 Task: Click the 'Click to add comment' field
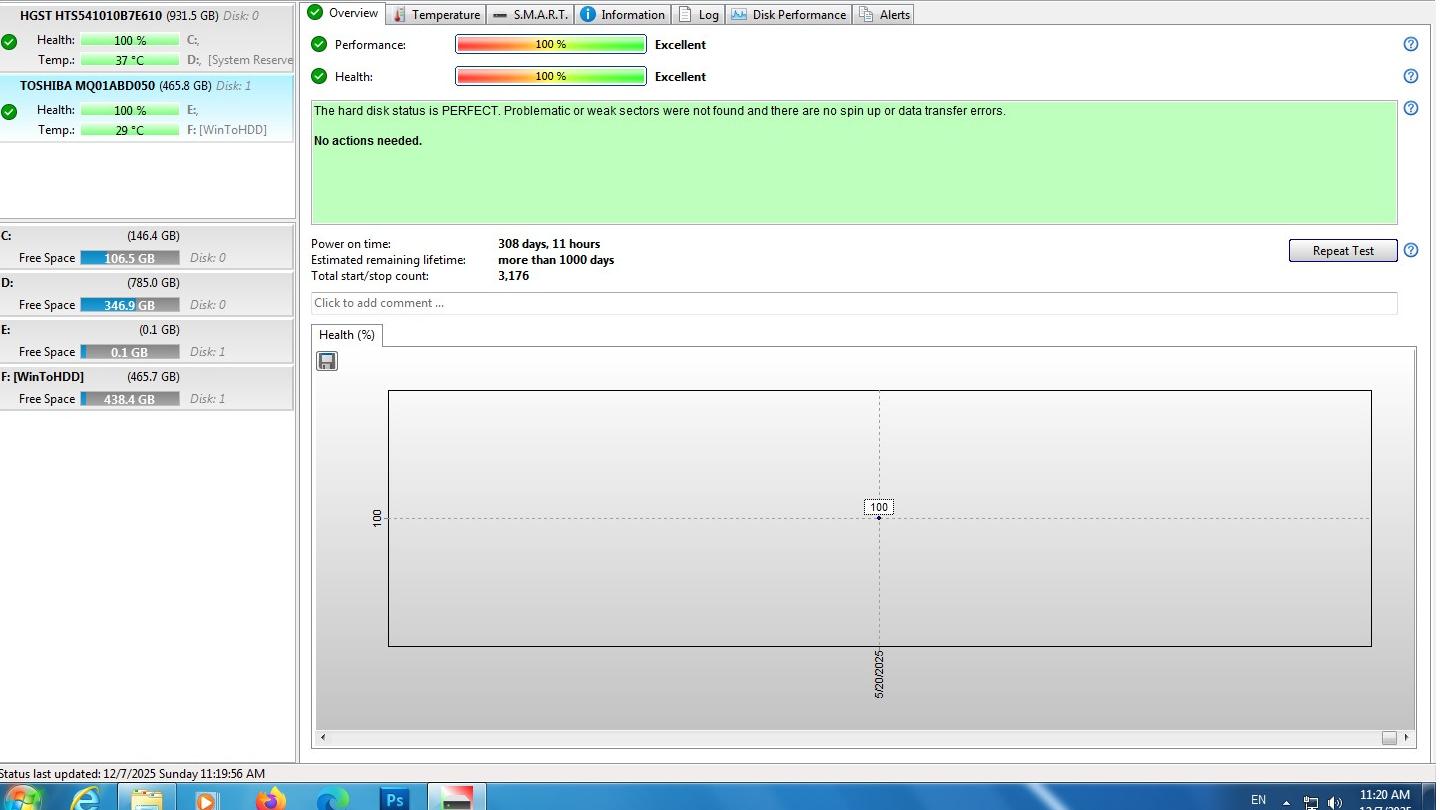pyautogui.click(x=853, y=303)
